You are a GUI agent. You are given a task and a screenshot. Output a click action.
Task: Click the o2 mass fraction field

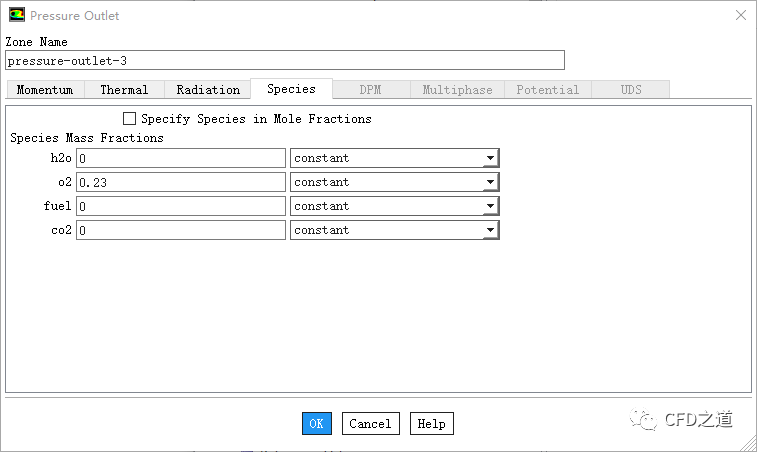(181, 182)
